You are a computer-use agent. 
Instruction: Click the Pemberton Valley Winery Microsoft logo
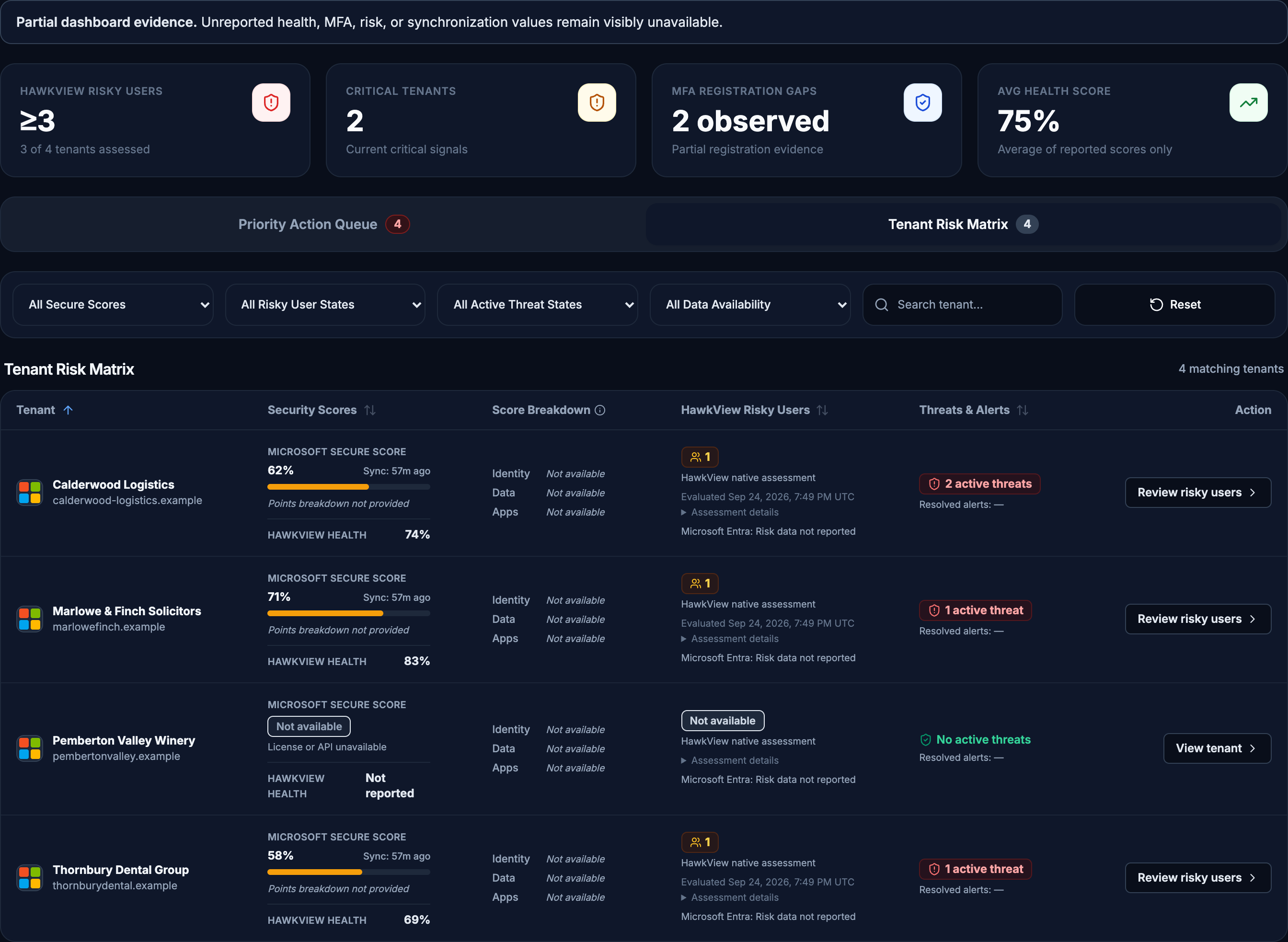click(x=30, y=748)
